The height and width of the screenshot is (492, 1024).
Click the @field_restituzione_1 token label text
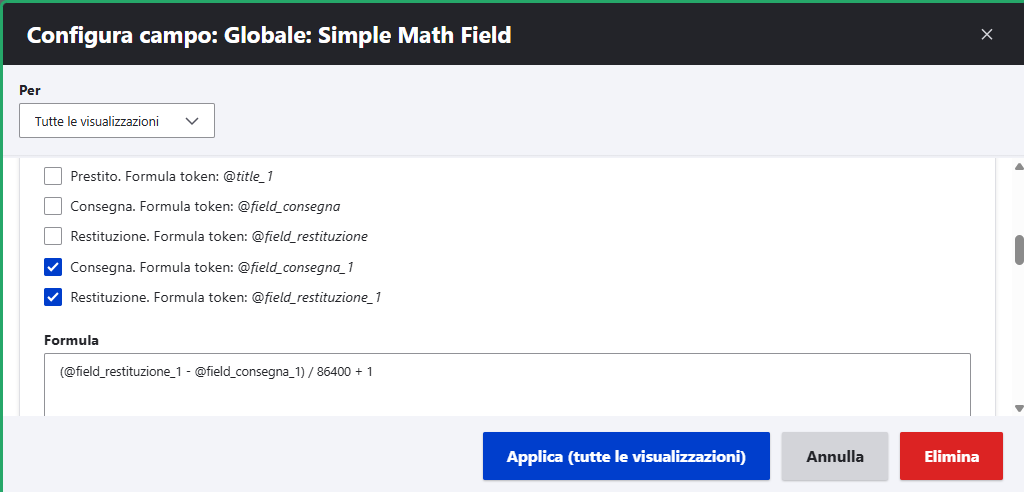tap(316, 297)
